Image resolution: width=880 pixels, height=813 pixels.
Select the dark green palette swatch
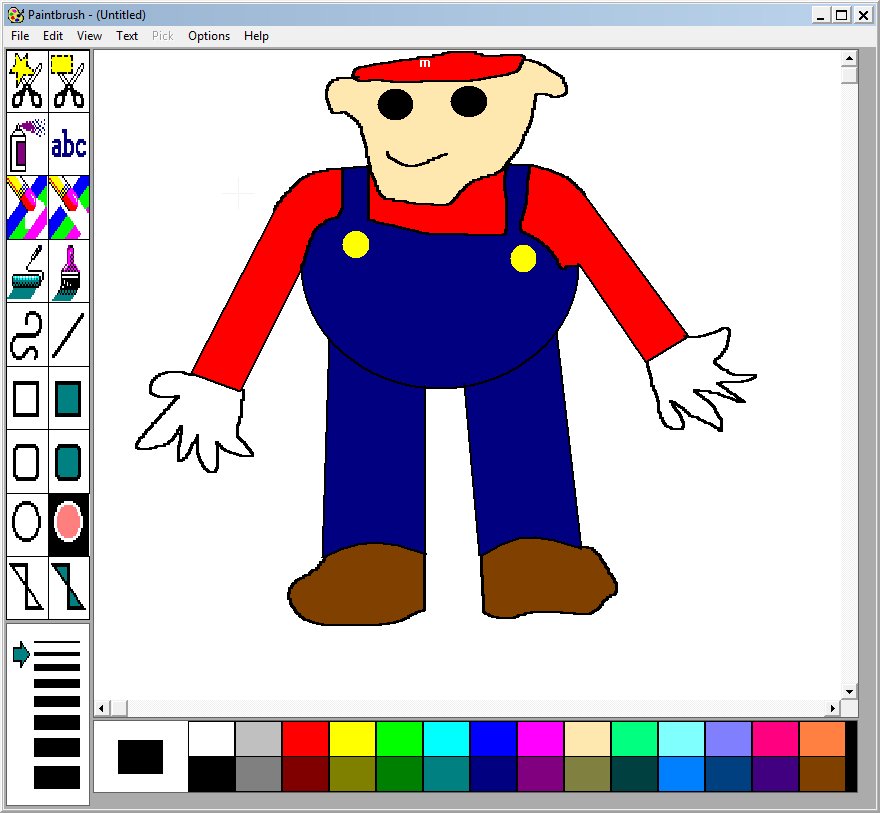[x=400, y=774]
